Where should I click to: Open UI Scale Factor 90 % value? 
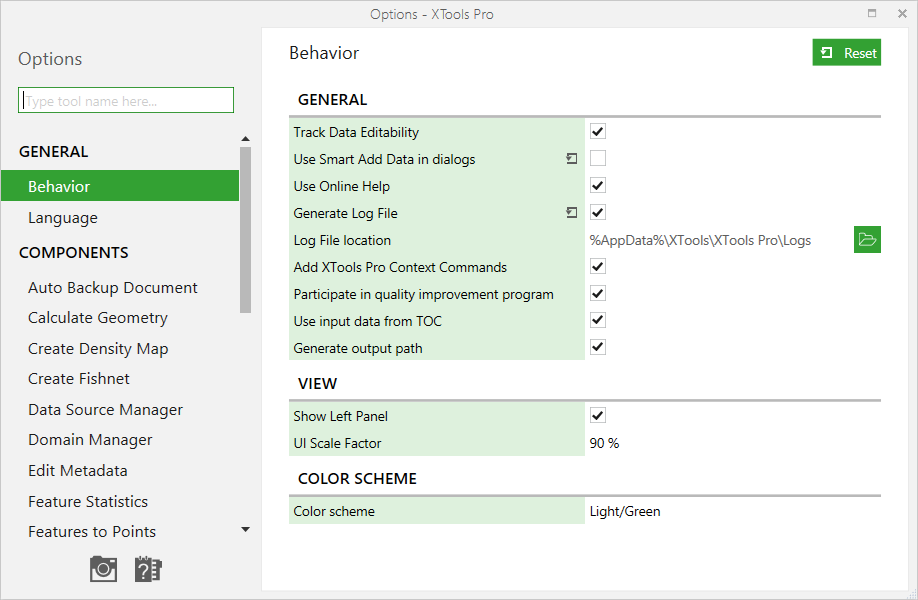(604, 443)
